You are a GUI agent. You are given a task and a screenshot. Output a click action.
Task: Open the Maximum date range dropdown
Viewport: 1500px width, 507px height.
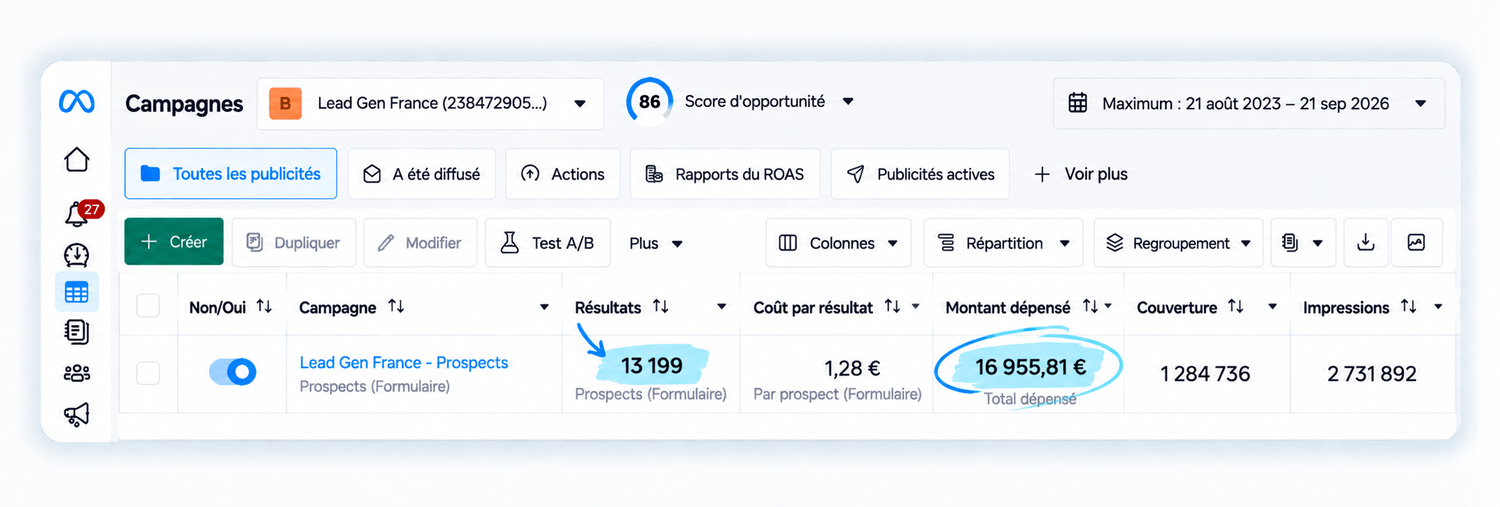point(1249,103)
